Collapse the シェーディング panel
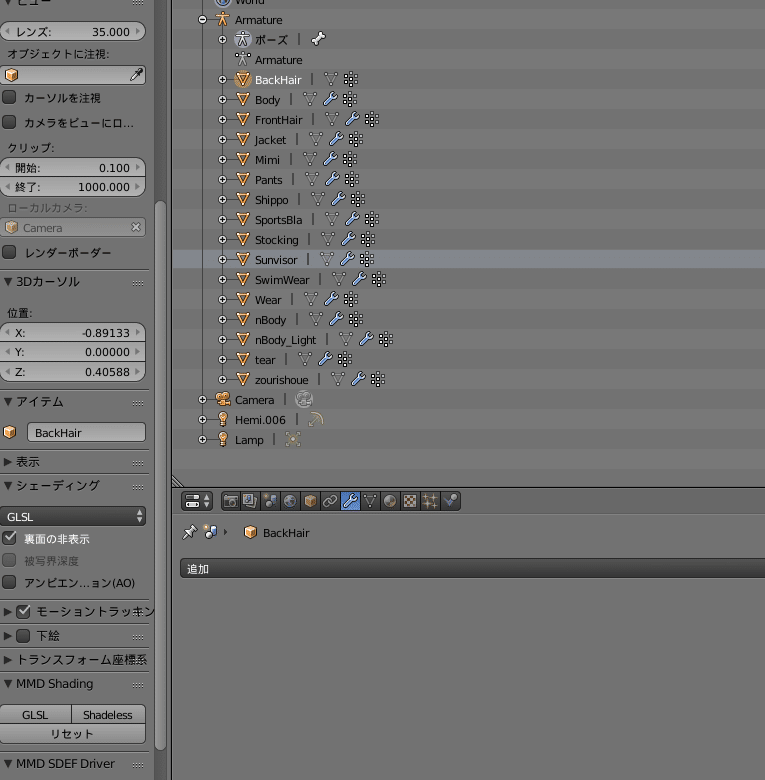 click(8, 486)
